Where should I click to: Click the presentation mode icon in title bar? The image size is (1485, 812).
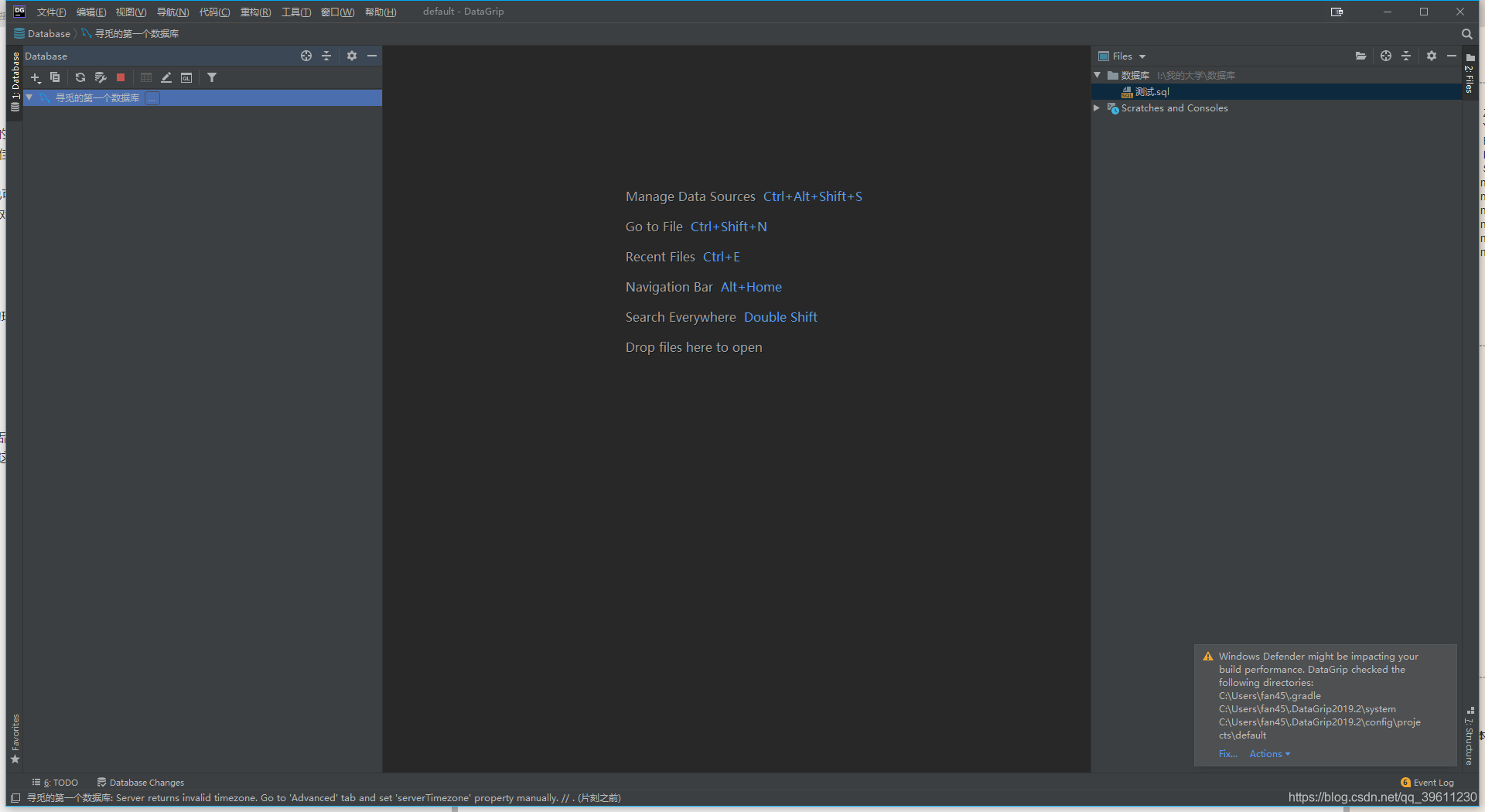1336,12
